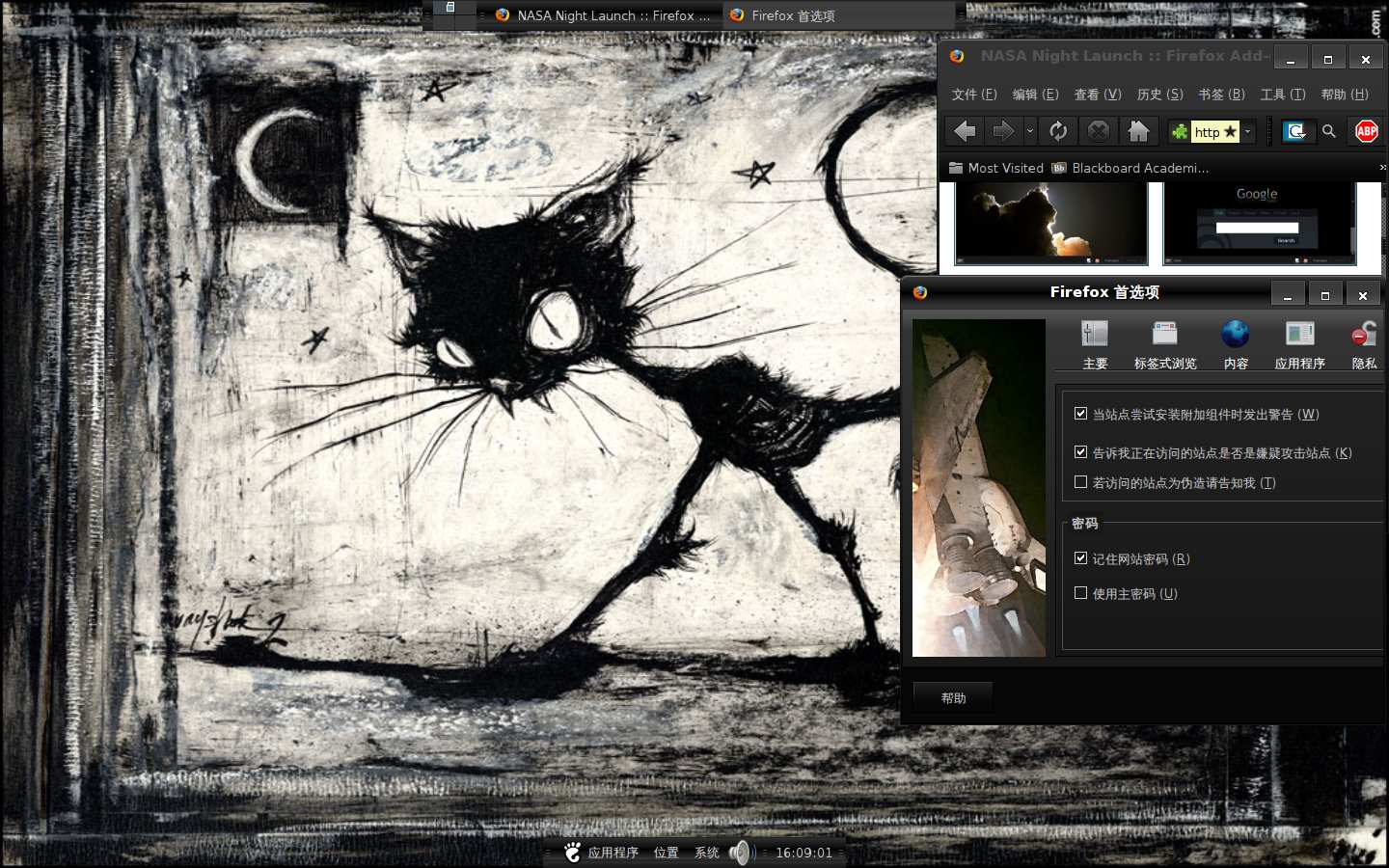
Task: Click the green puzzle-piece site icon
Action: pyautogui.click(x=1180, y=132)
